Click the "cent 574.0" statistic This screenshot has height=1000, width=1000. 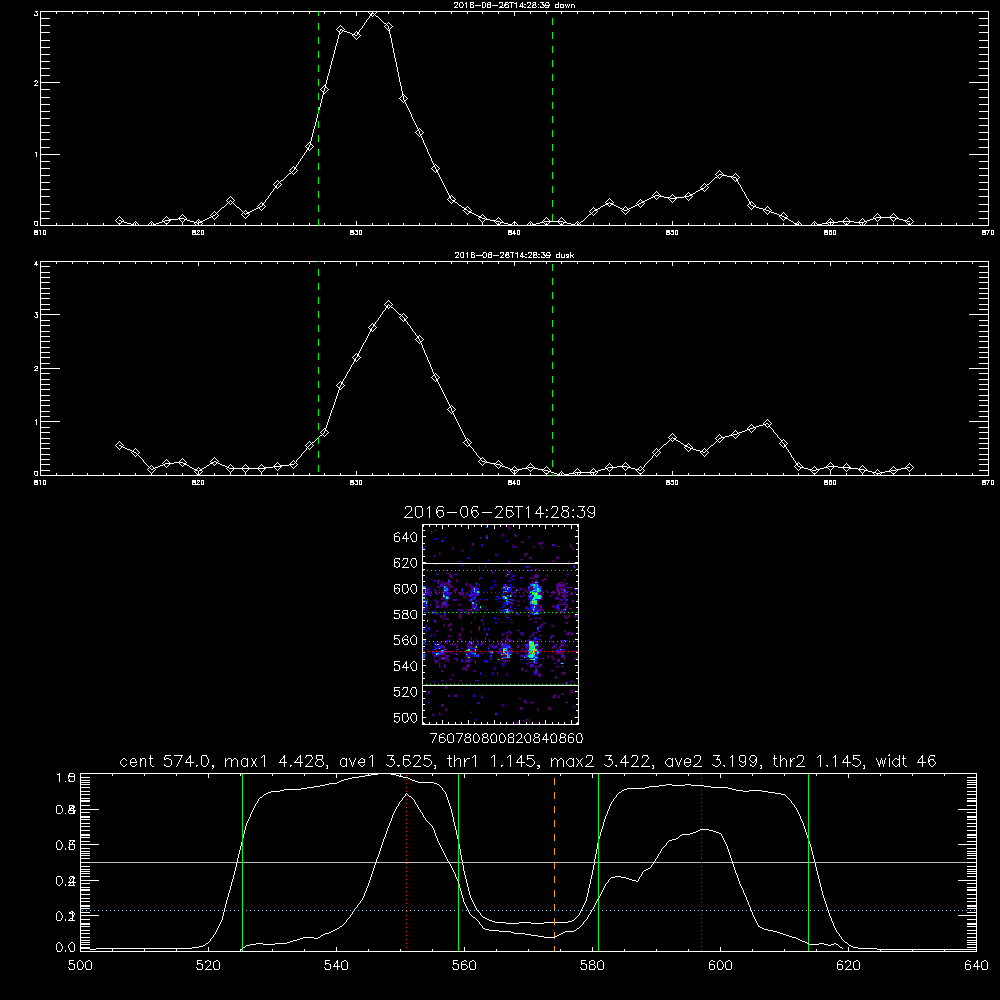(x=166, y=761)
